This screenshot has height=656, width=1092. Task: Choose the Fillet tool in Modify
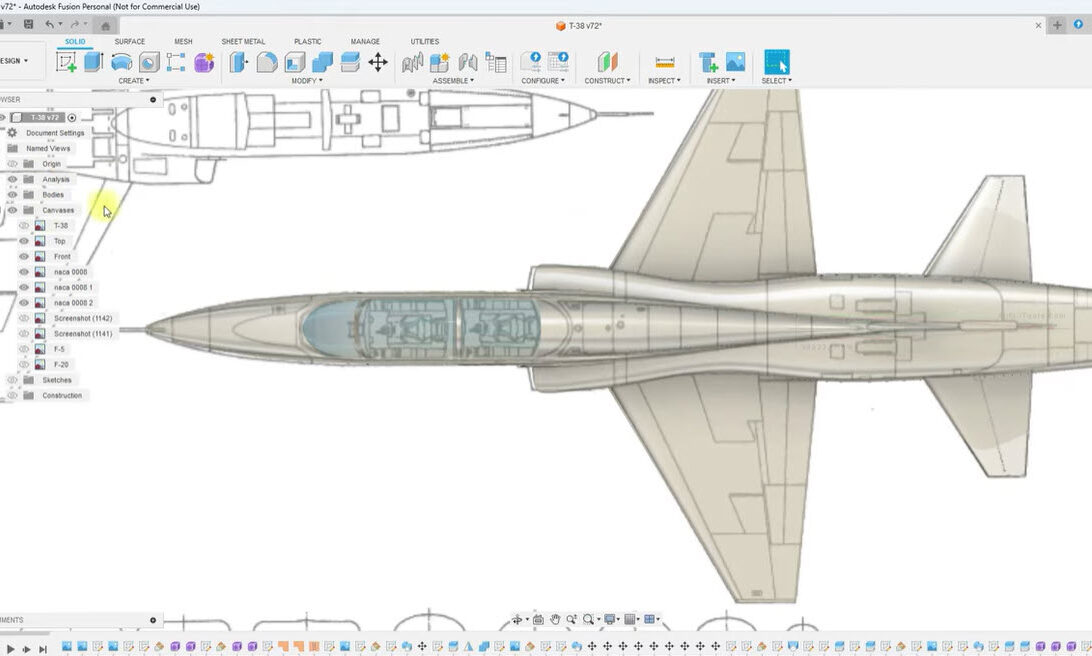(x=267, y=62)
